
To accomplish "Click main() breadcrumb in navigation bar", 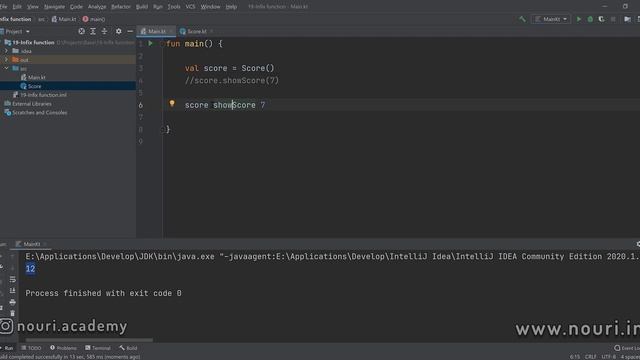I will (94, 19).
